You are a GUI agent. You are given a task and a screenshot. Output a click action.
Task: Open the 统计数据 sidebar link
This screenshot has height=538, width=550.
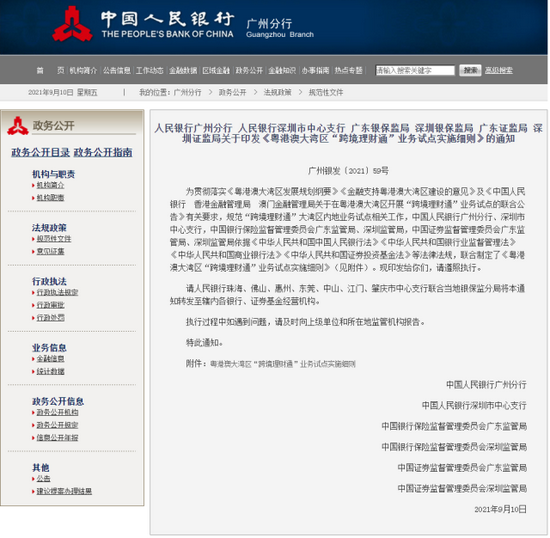(x=50, y=371)
